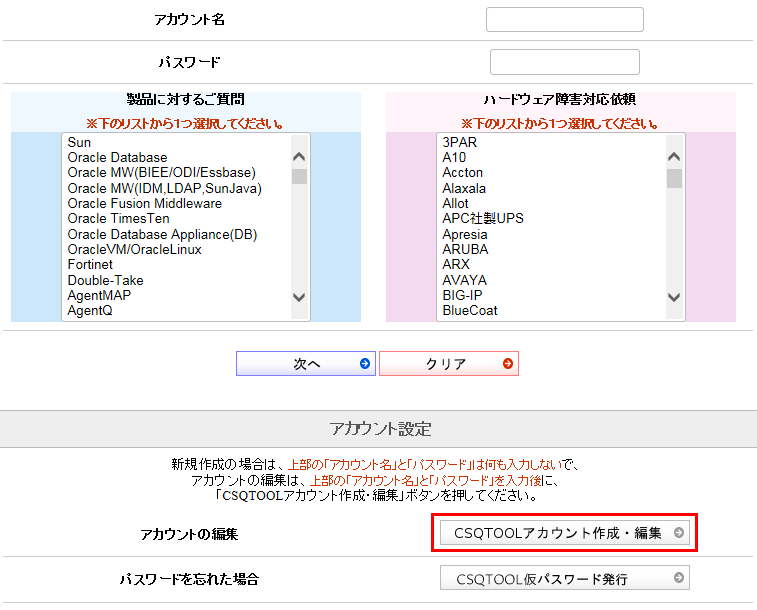Select Accton in hardware list
This screenshot has height=610, width=757.
click(463, 173)
